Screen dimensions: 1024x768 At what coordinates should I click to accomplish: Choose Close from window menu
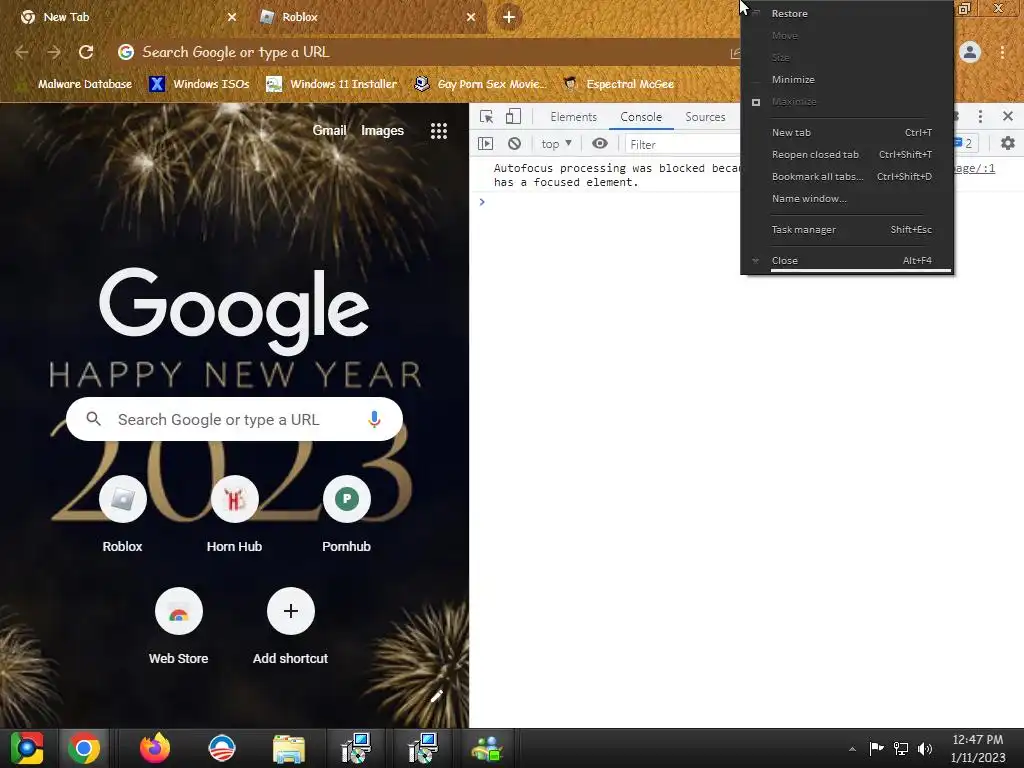(x=847, y=261)
